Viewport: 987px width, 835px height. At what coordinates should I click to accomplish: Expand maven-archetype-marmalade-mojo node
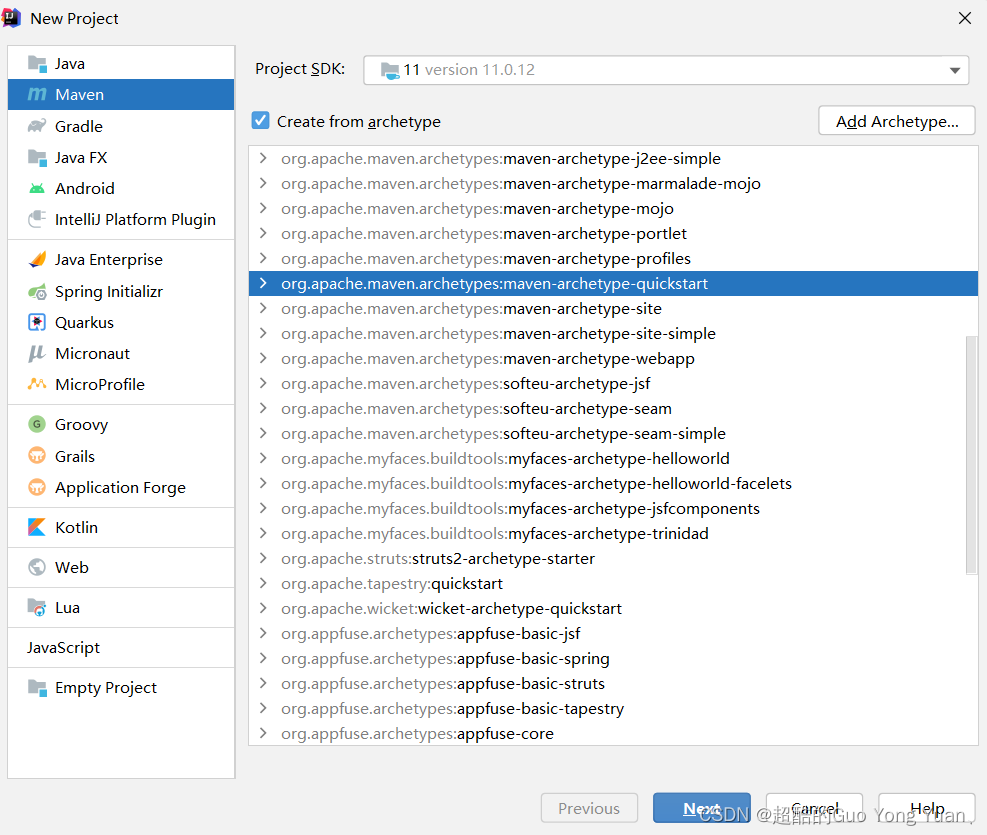[x=263, y=183]
